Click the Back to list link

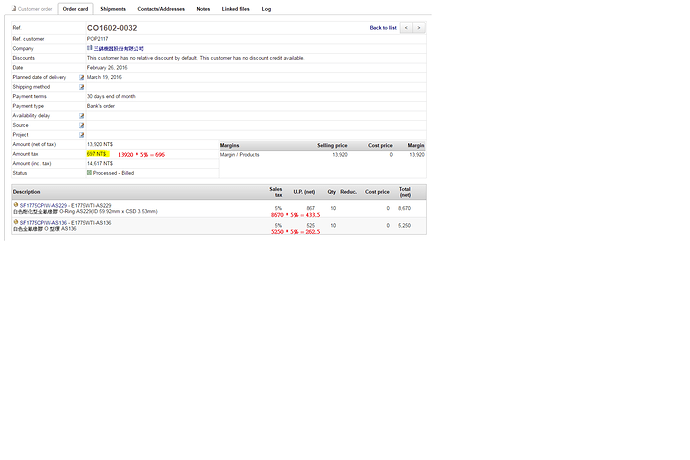pos(382,28)
